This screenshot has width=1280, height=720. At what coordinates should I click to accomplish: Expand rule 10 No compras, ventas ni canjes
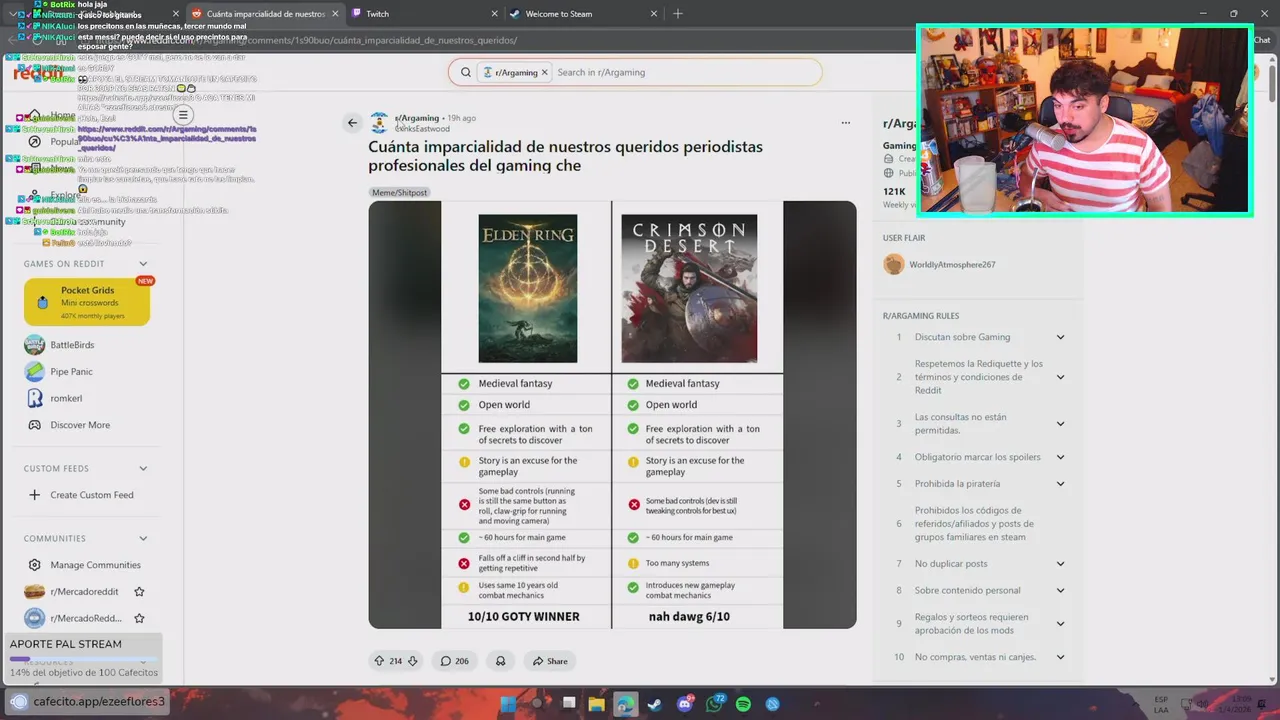point(1060,657)
